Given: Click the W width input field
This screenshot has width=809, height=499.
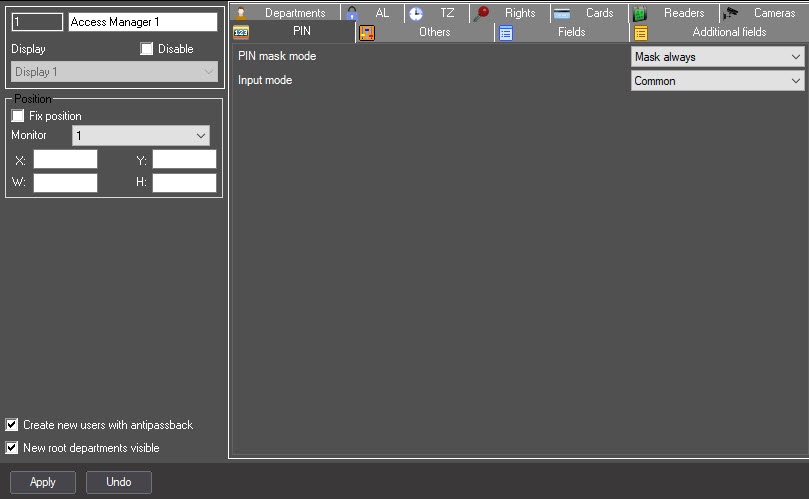Looking at the screenshot, I should tap(66, 183).
